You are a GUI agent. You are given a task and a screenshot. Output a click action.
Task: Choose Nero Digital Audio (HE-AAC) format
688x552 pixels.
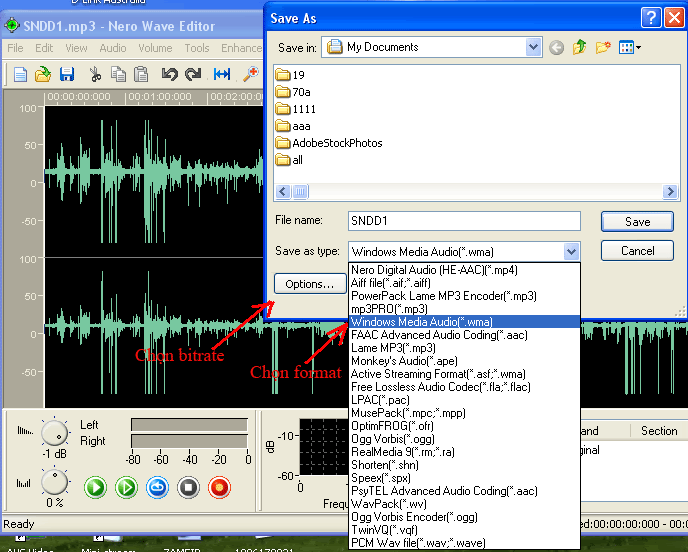[x=464, y=270]
